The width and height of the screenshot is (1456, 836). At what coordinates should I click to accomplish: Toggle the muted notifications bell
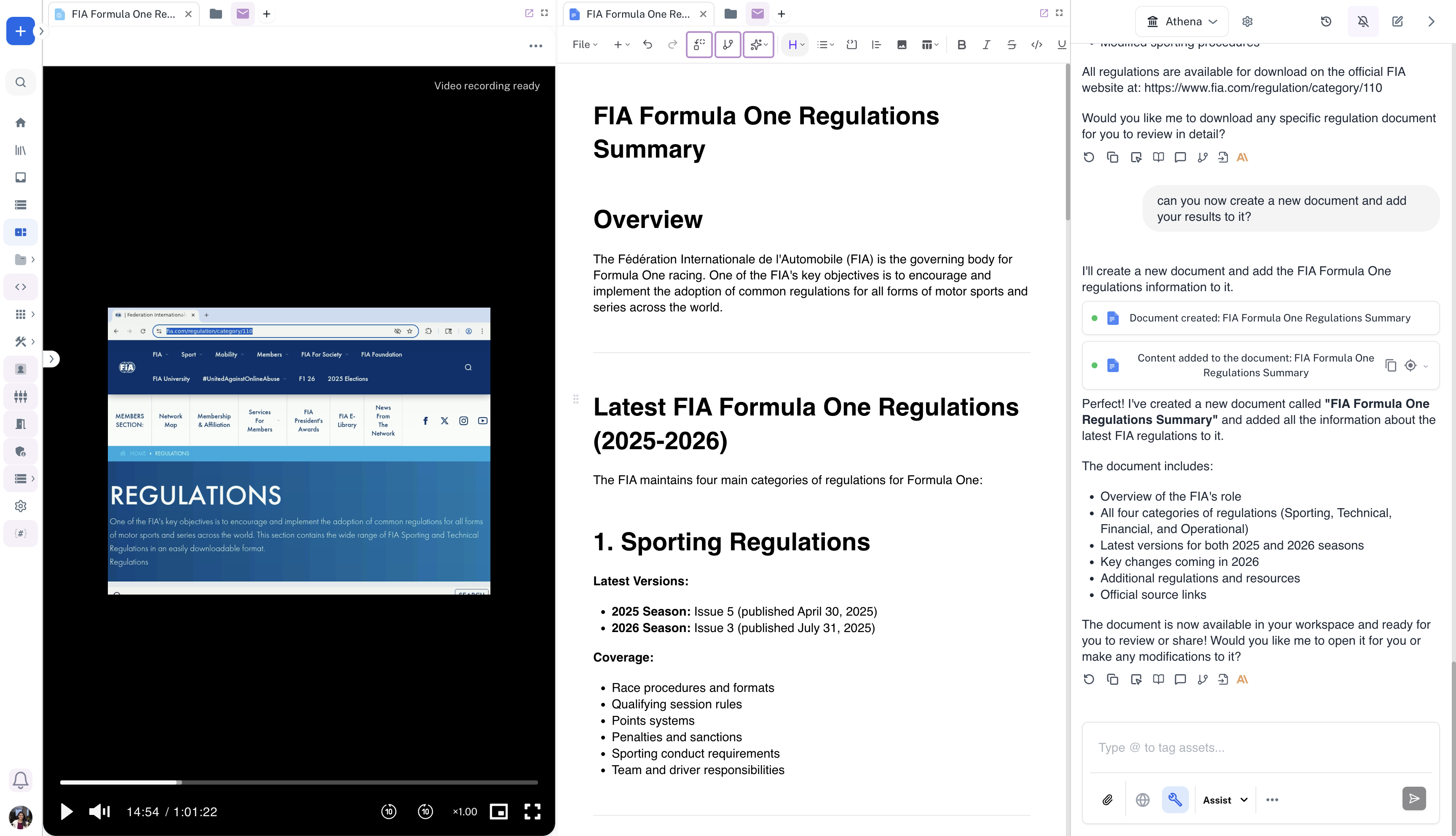pyautogui.click(x=1363, y=21)
